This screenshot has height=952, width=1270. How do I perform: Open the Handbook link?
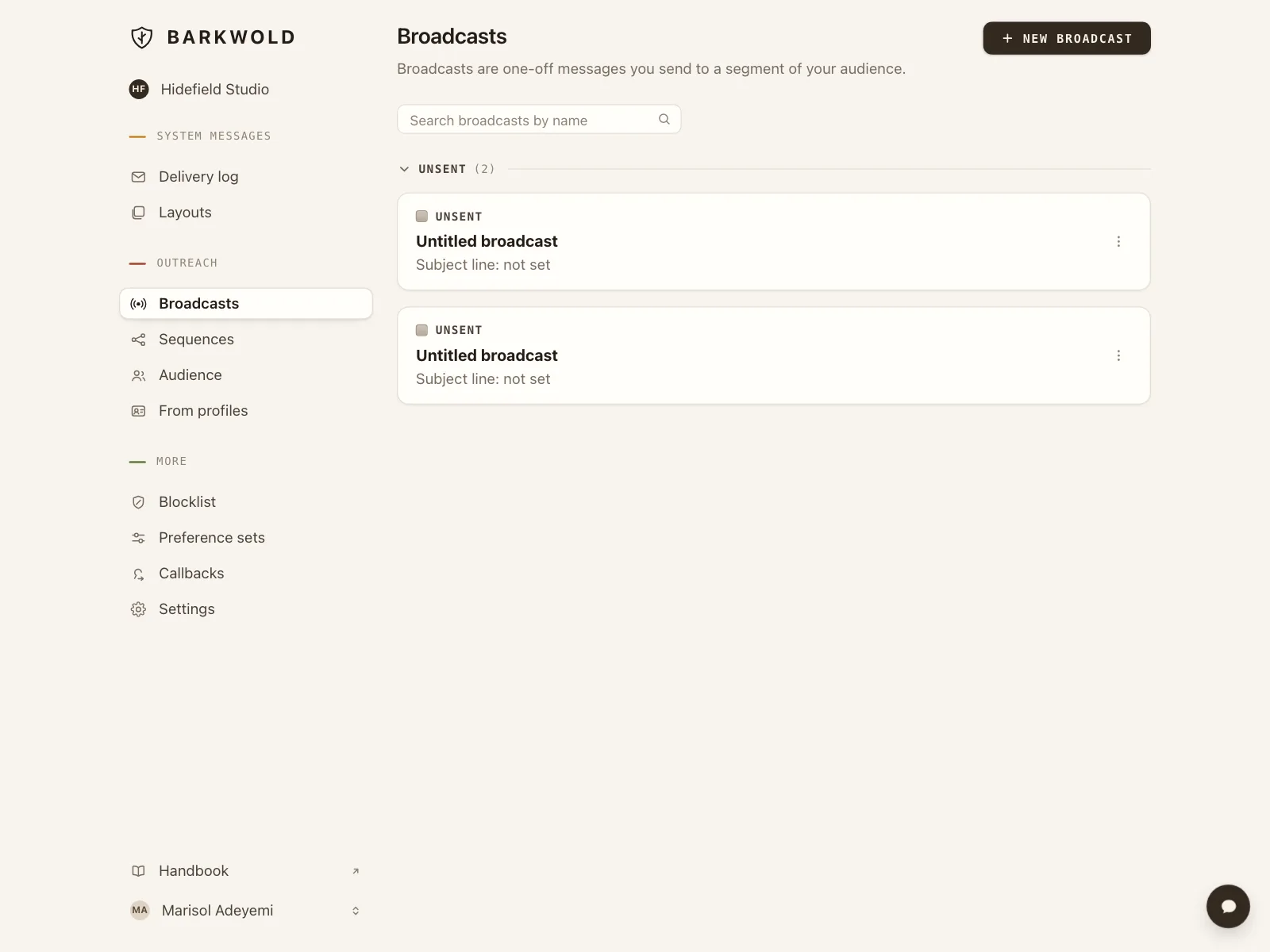pyautogui.click(x=246, y=871)
